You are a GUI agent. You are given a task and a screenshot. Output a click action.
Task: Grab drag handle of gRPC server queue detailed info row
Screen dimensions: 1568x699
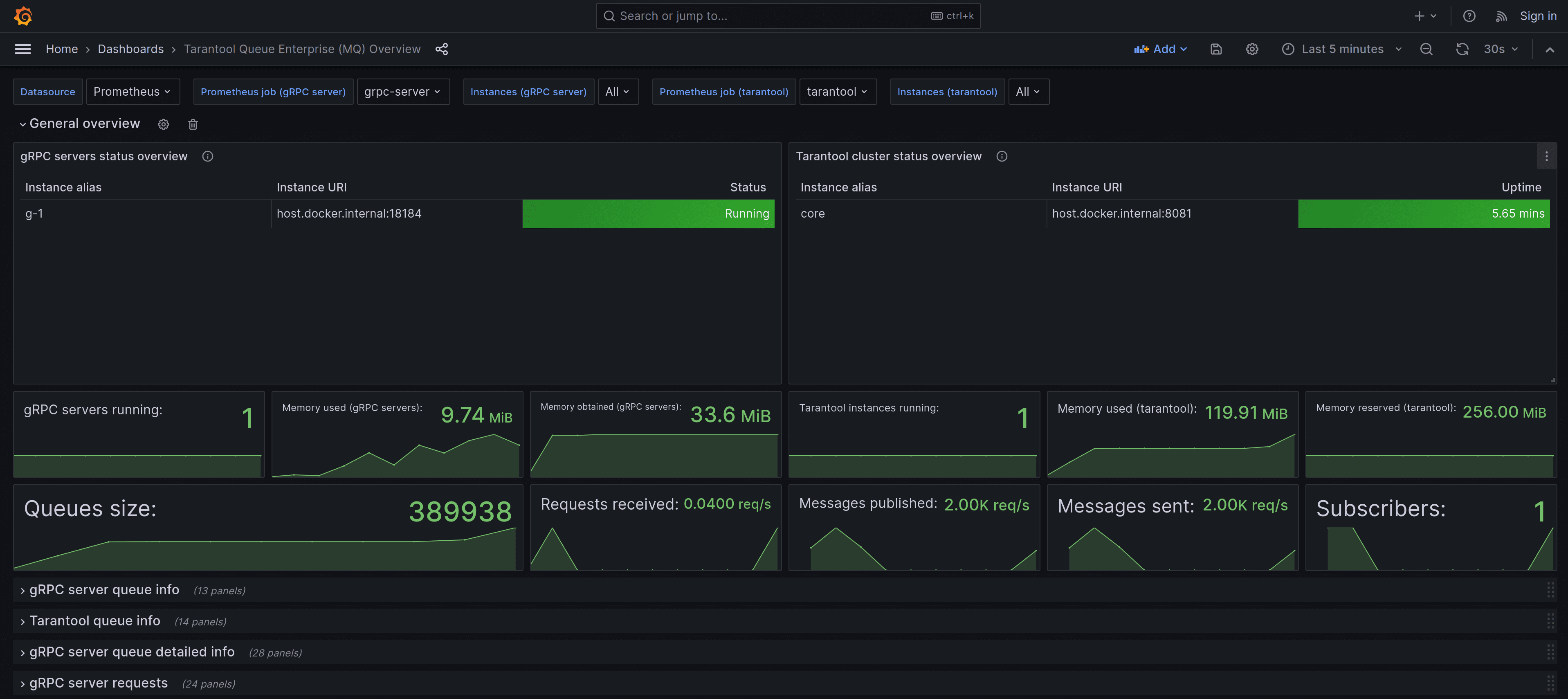point(1550,652)
